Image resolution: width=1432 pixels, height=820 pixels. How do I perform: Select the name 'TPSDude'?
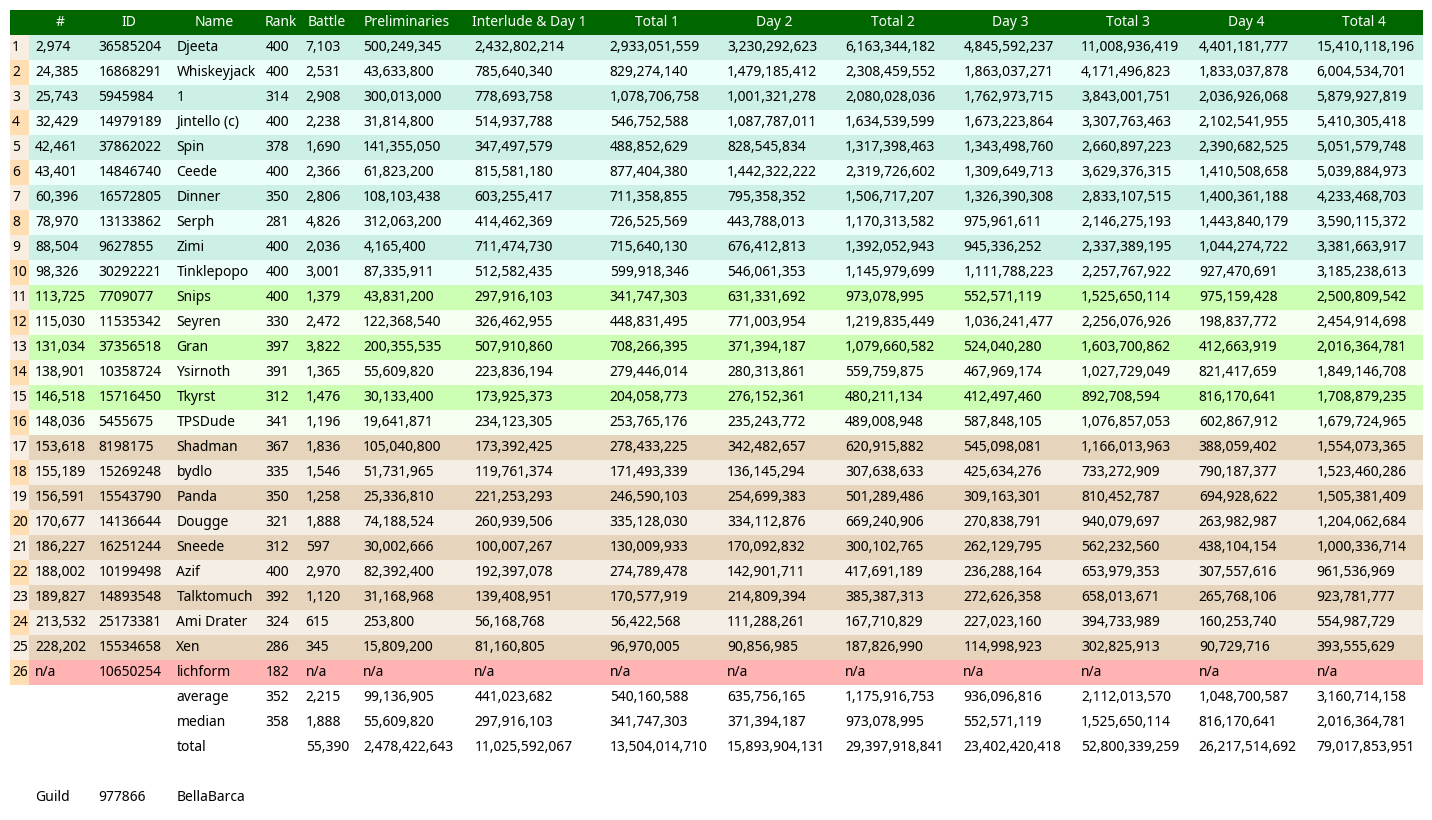(x=206, y=421)
